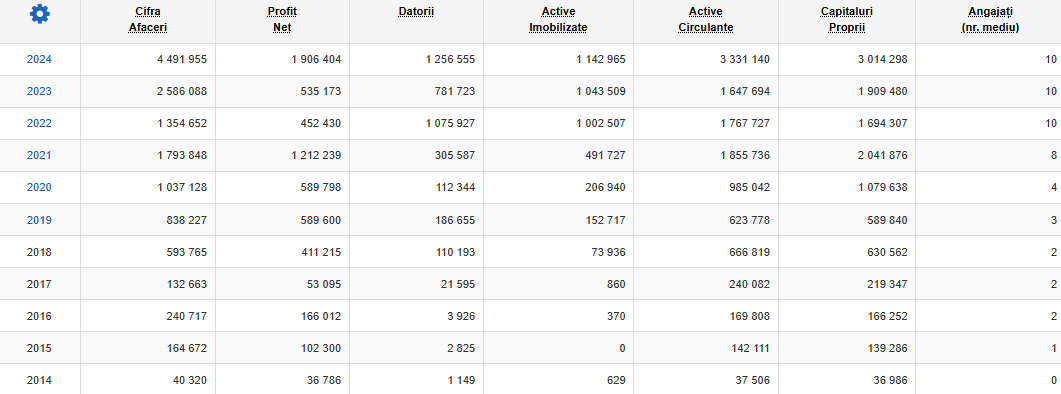Click the net profit value 1 212 239
This screenshot has width=1061, height=394.
coord(316,155)
